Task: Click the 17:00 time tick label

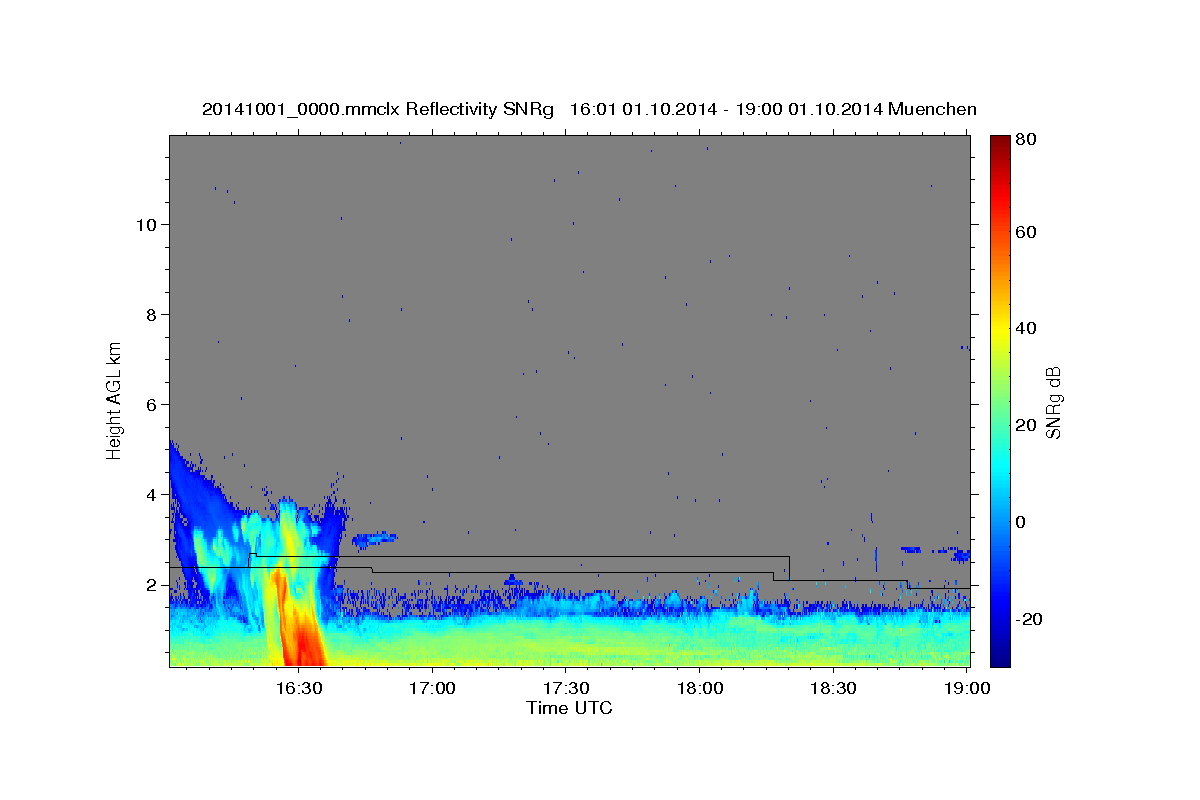Action: tap(433, 689)
